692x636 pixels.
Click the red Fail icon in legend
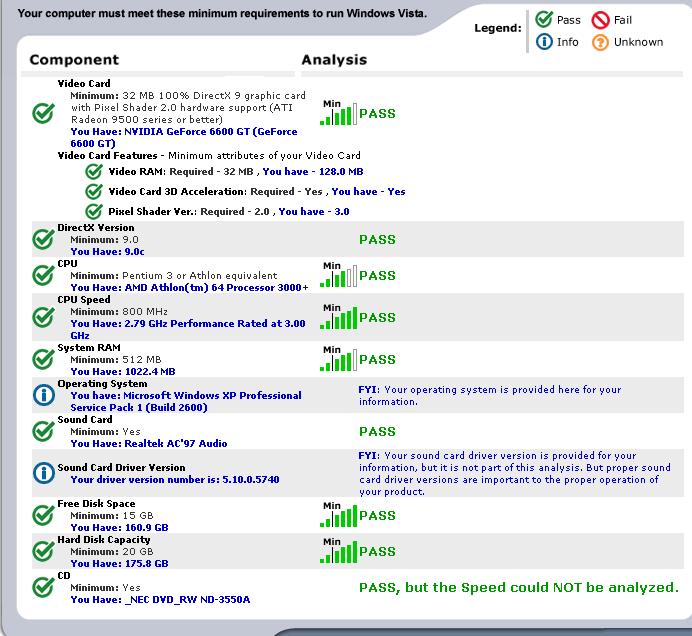point(599,20)
